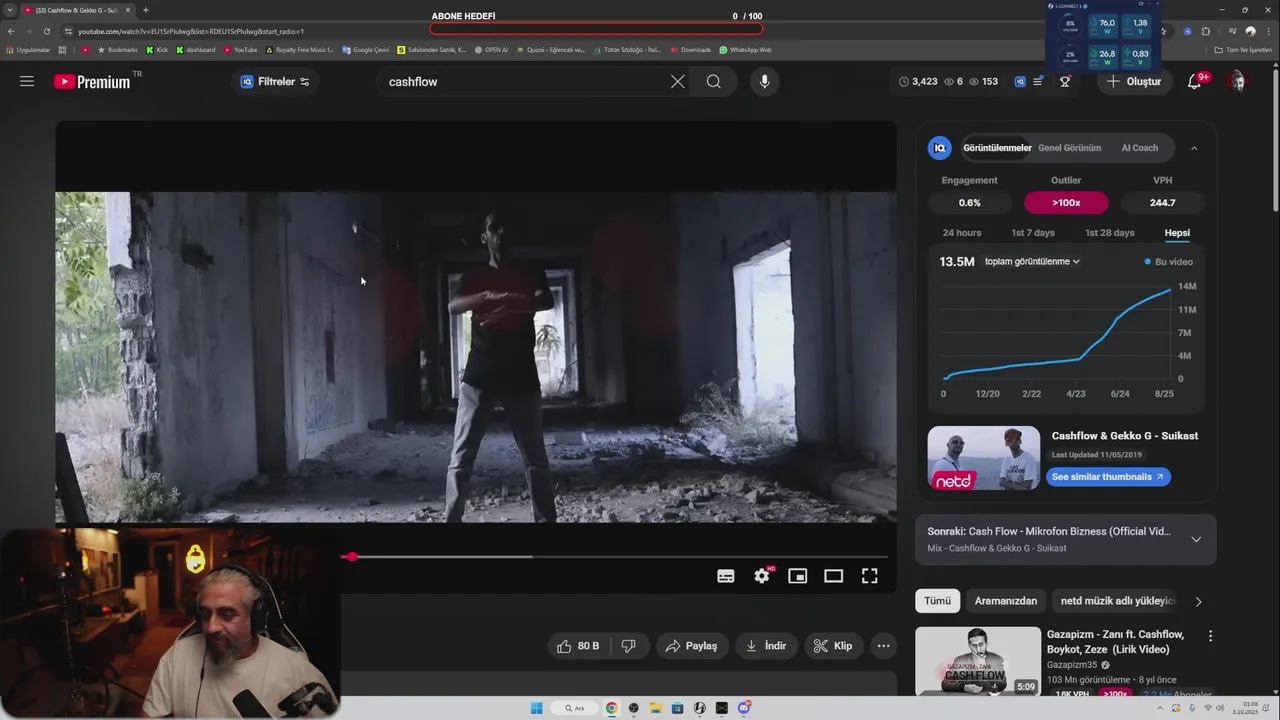1280x720 pixels.
Task: Toggle theater mode view
Action: click(x=833, y=576)
